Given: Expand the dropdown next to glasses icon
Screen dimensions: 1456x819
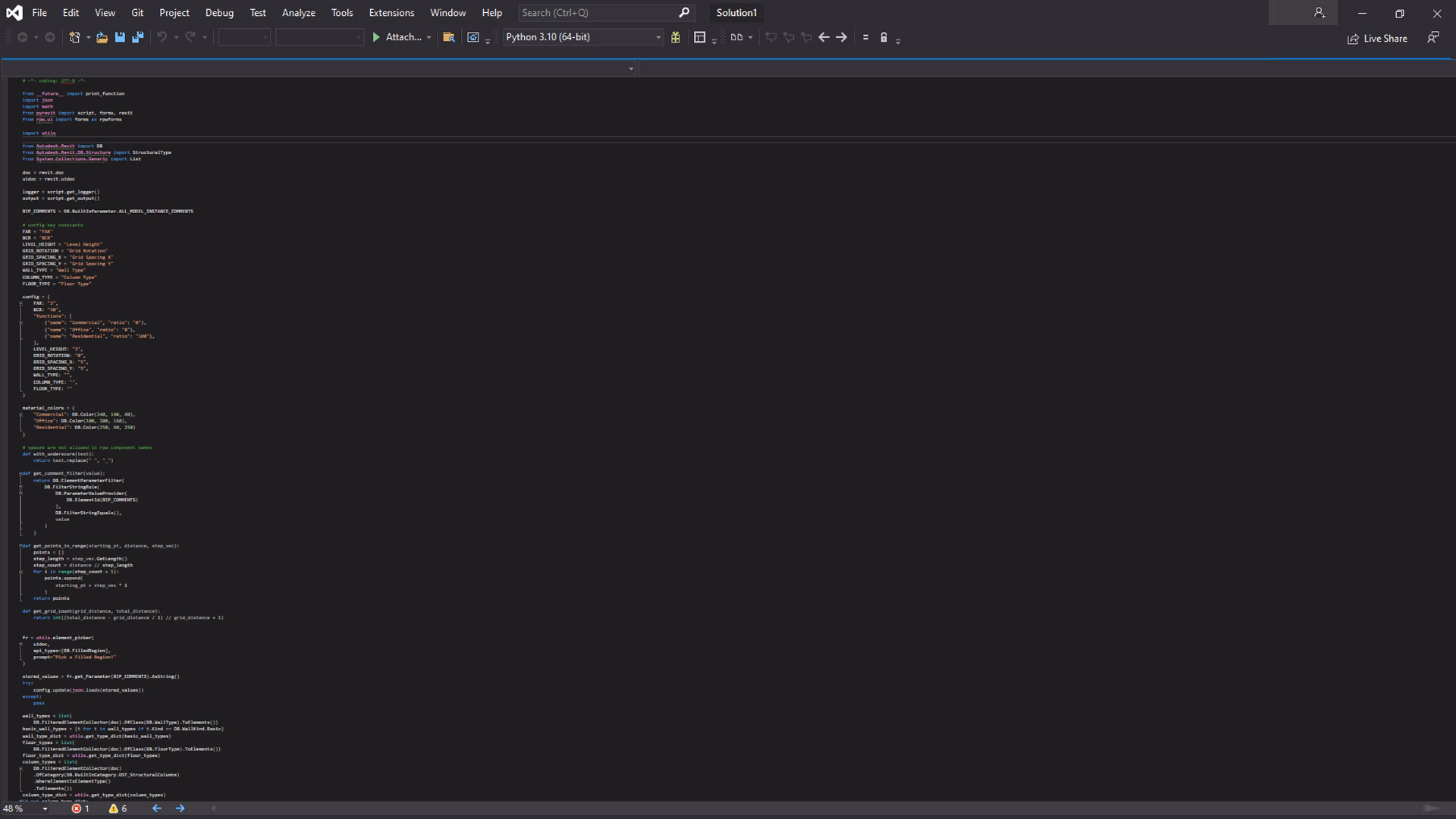Looking at the screenshot, I should coord(751,37).
